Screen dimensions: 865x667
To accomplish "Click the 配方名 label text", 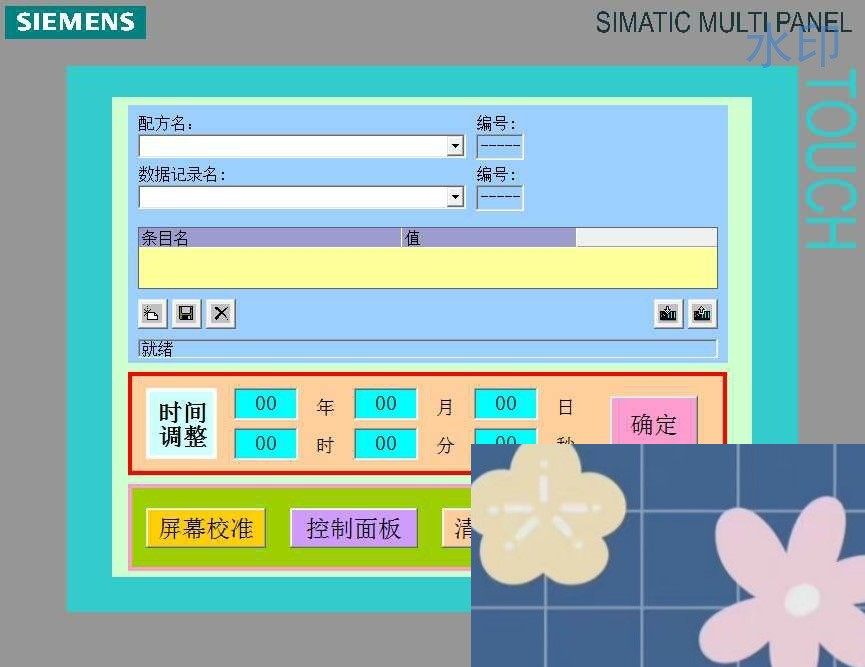I will (x=165, y=124).
